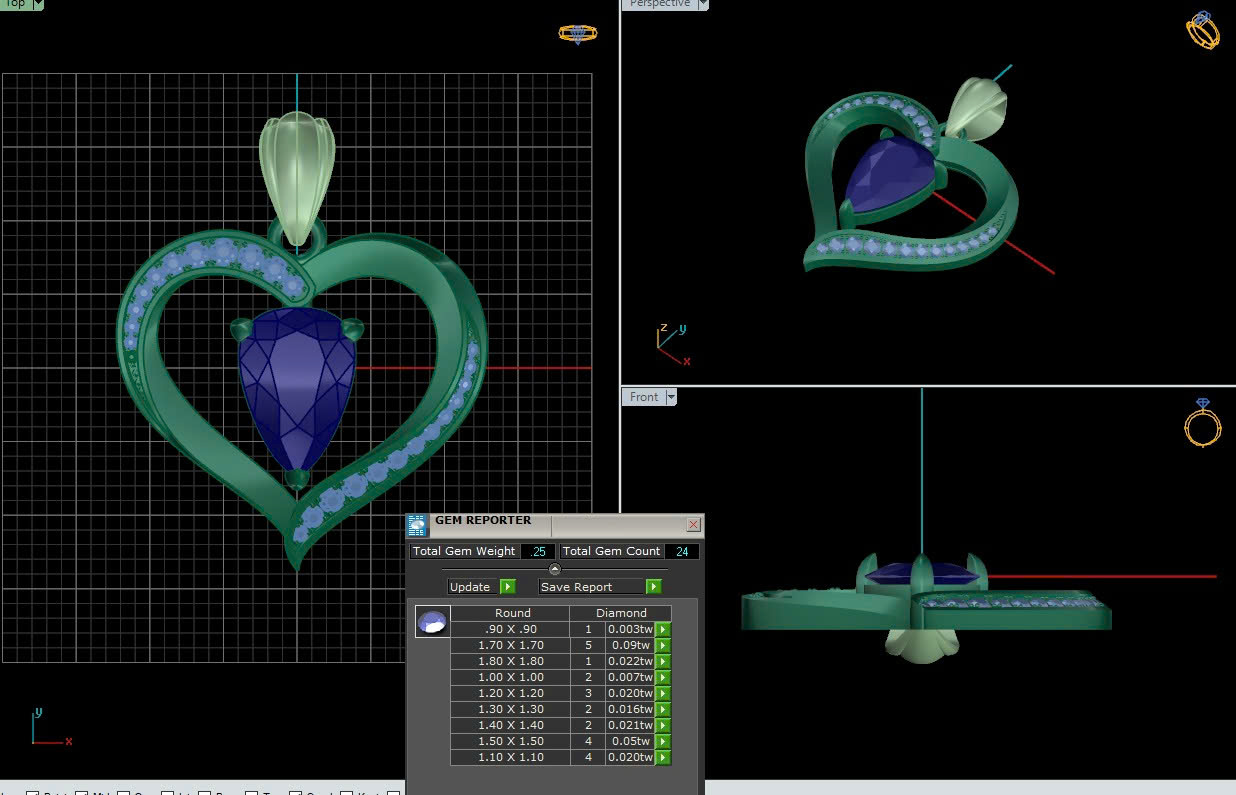1236x795 pixels.
Task: Select the round gem thumbnail
Action: point(432,621)
